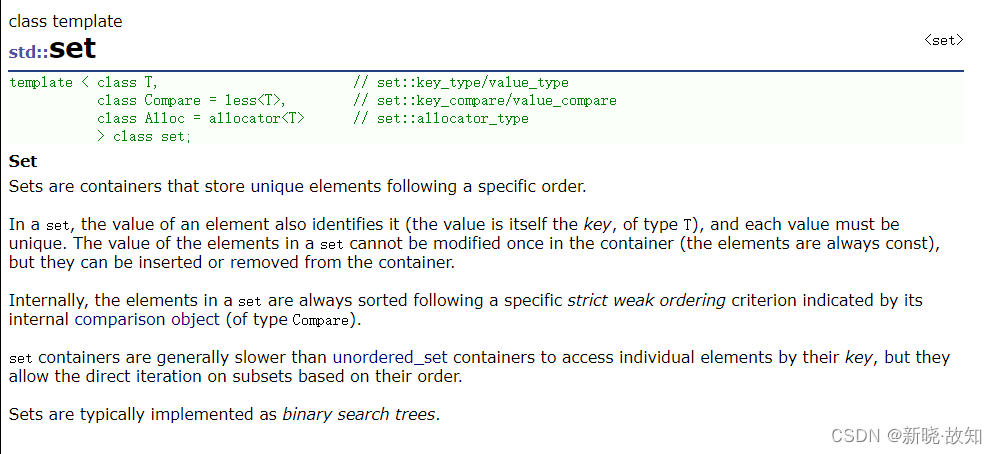Follow the "unordered_set" link

coord(390,357)
